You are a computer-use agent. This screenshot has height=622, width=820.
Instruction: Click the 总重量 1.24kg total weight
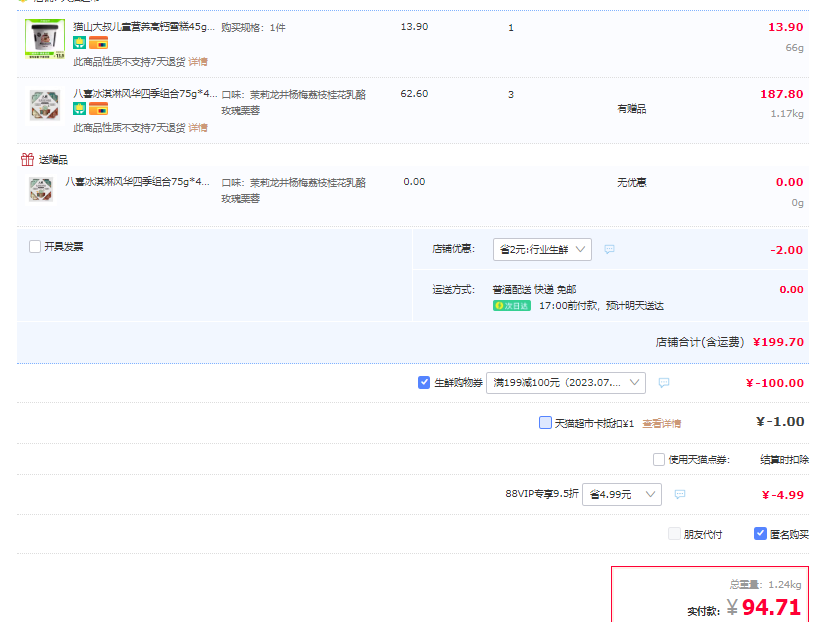point(766,584)
